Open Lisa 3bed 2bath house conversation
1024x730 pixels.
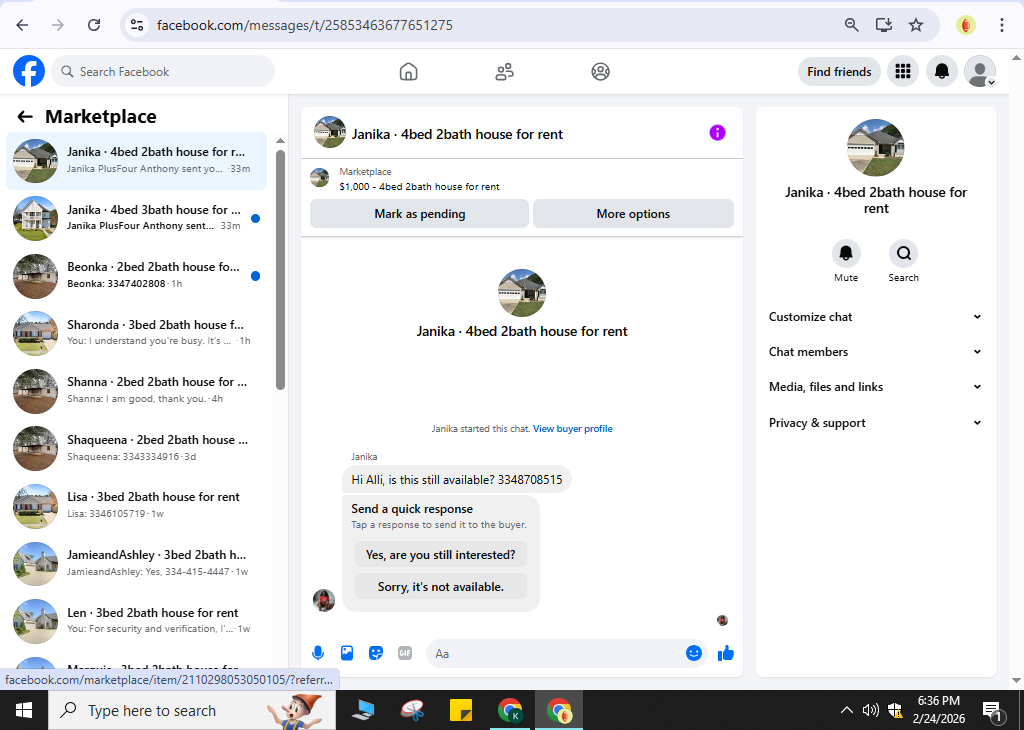coord(136,505)
